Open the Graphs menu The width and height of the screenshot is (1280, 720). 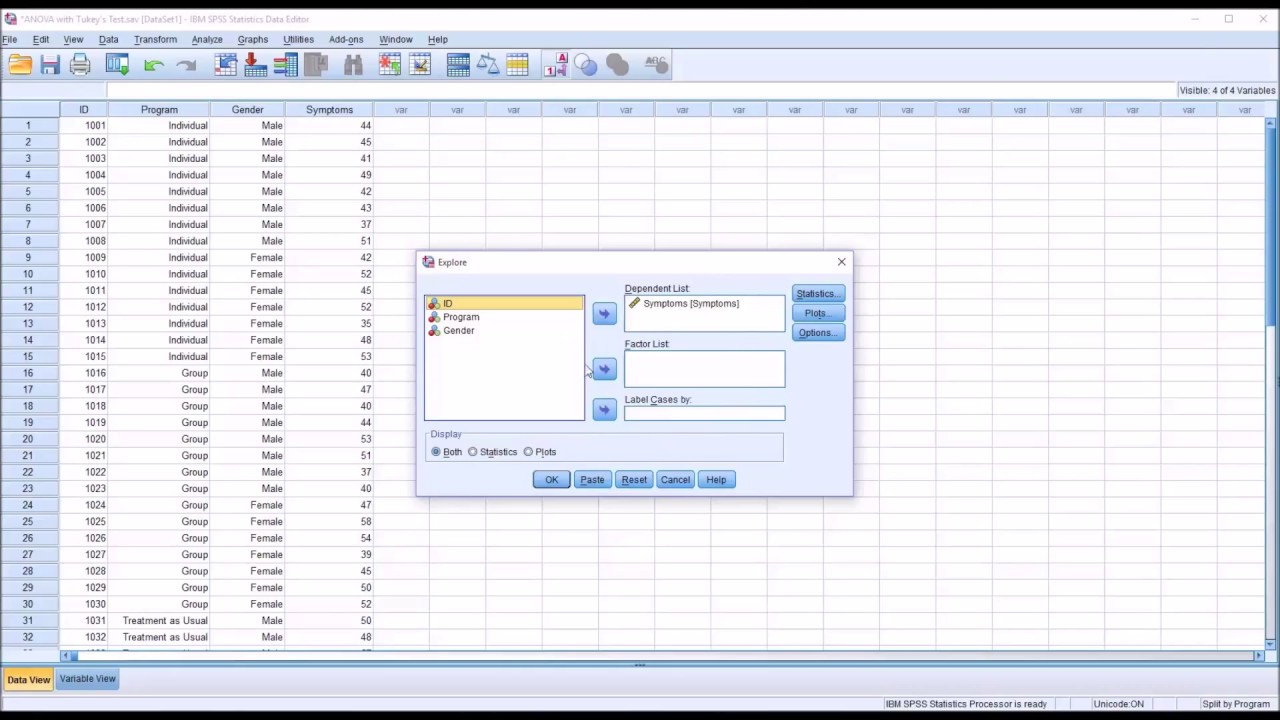253,39
